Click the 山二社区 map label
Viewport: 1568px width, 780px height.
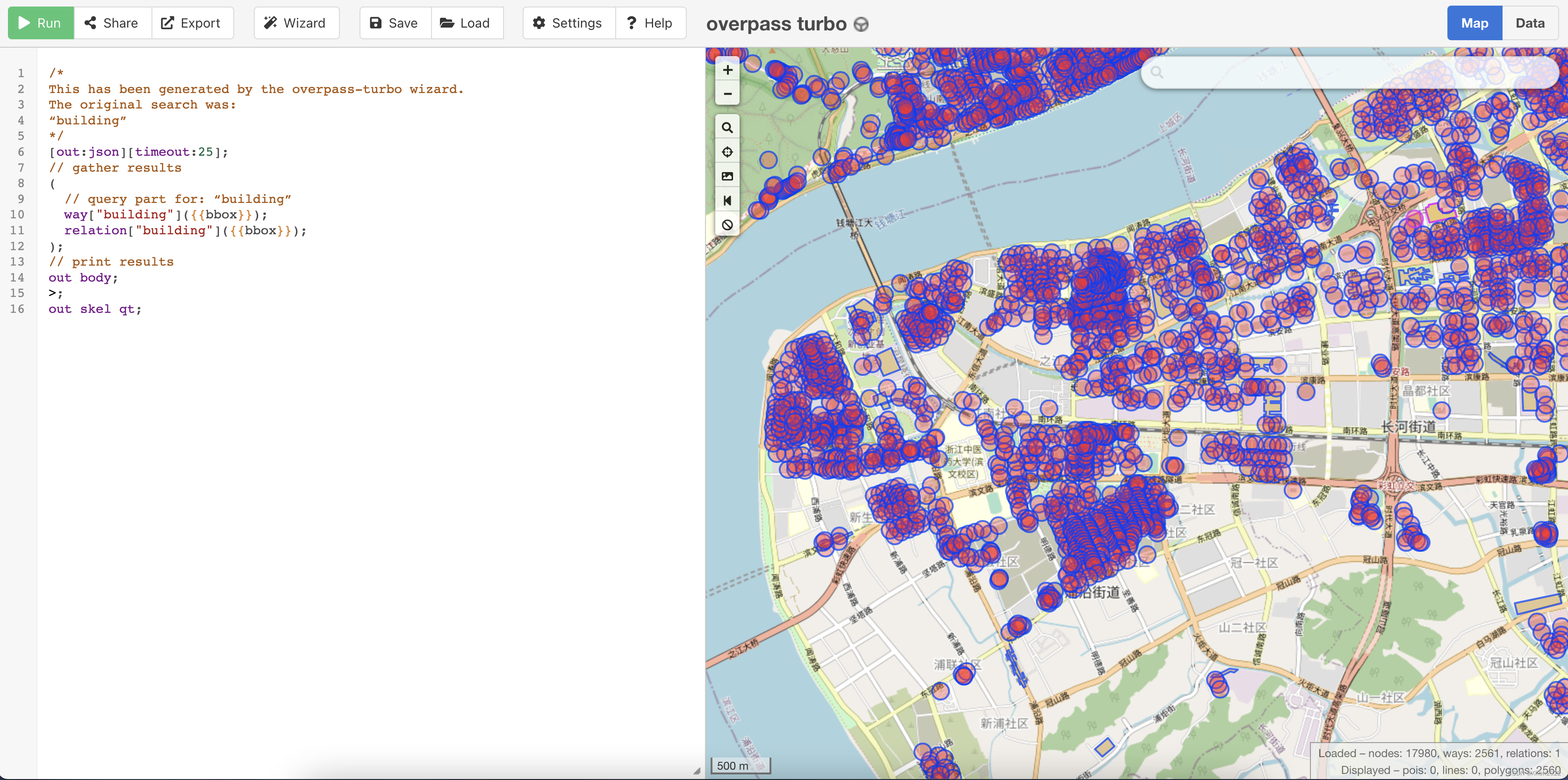(x=1242, y=627)
